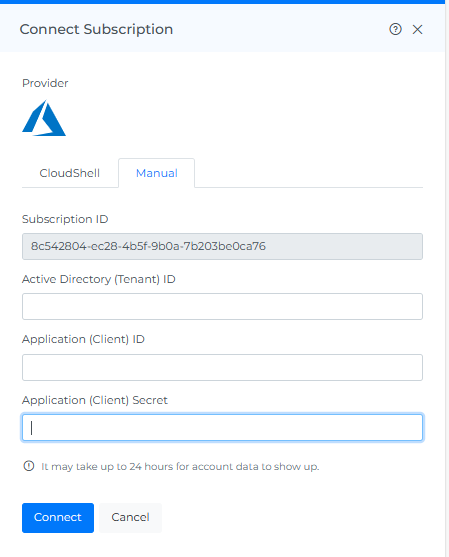Screen dimensions: 449x557
Task: Cancel the subscription connection
Action: [130, 518]
